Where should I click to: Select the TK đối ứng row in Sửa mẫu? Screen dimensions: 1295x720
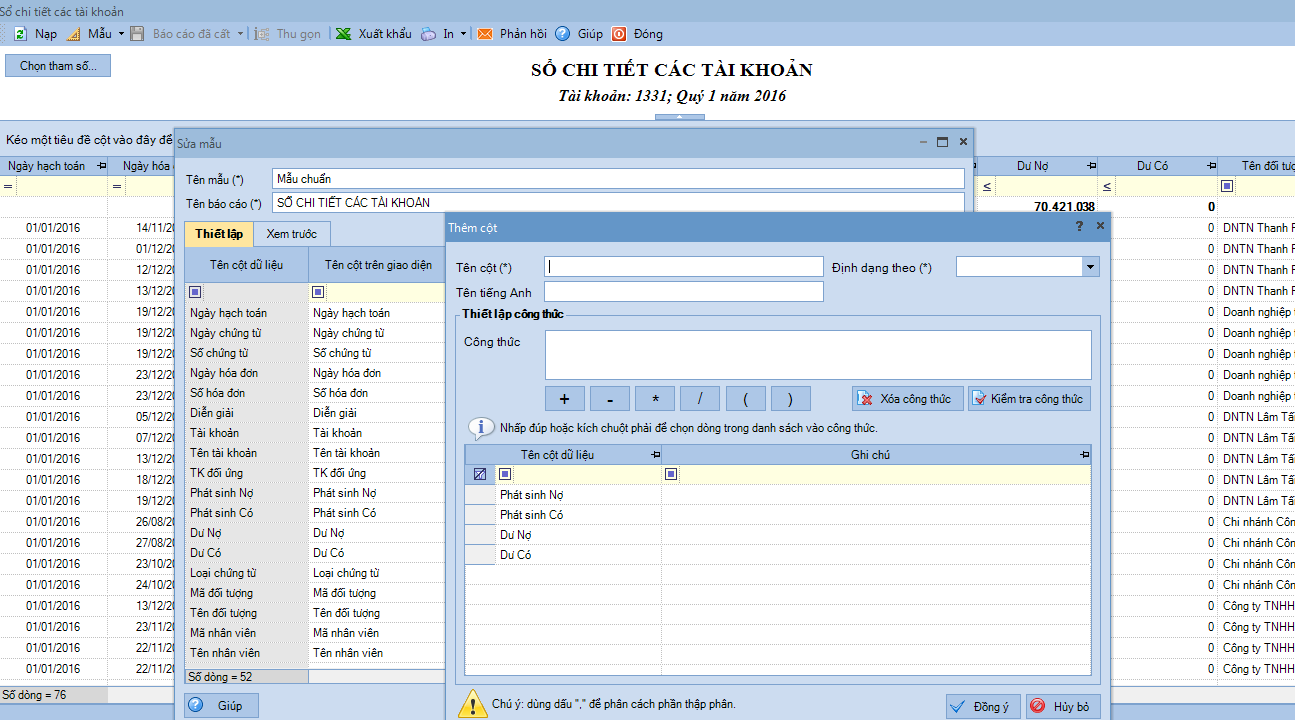click(315, 473)
